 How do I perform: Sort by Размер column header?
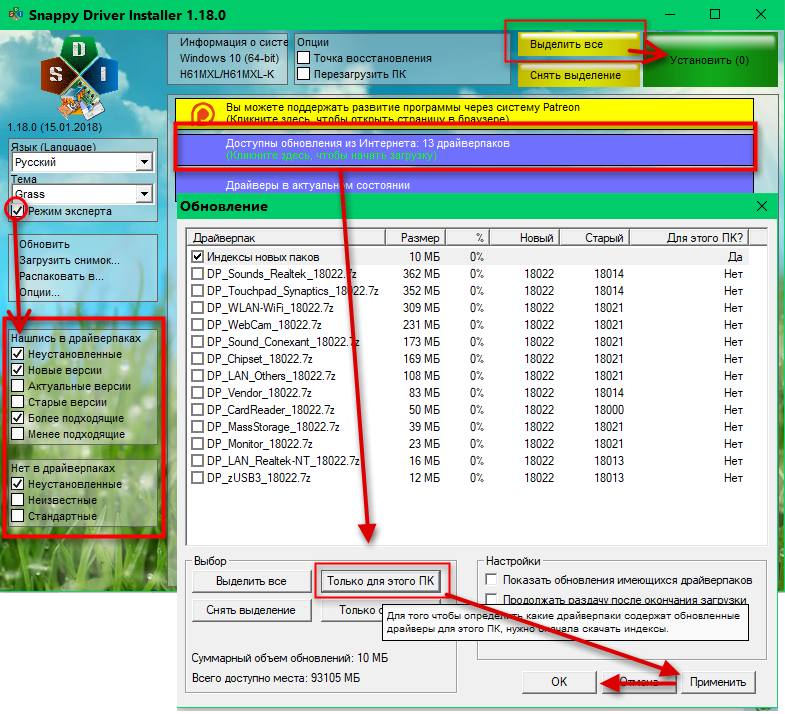[x=415, y=238]
